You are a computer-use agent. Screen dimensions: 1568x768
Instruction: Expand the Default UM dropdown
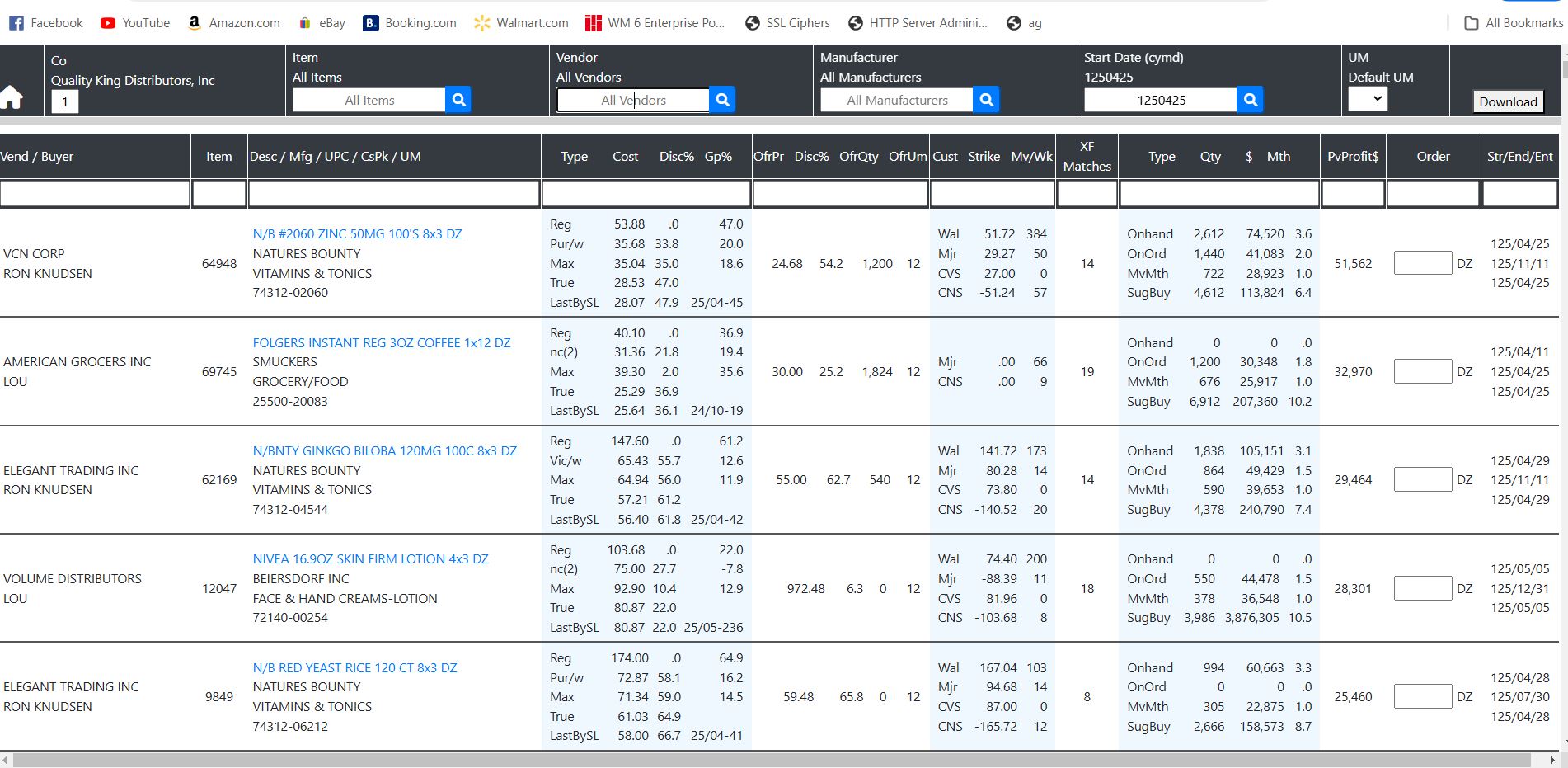click(x=1368, y=99)
